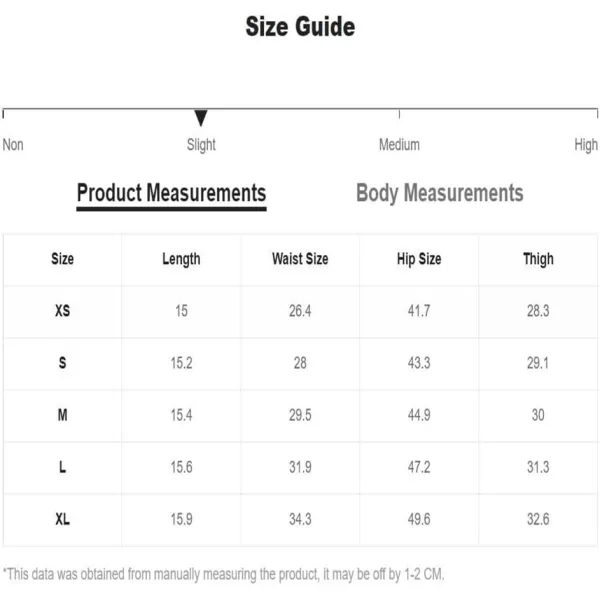Select the XL size row label
The width and height of the screenshot is (600, 600).
(x=62, y=519)
